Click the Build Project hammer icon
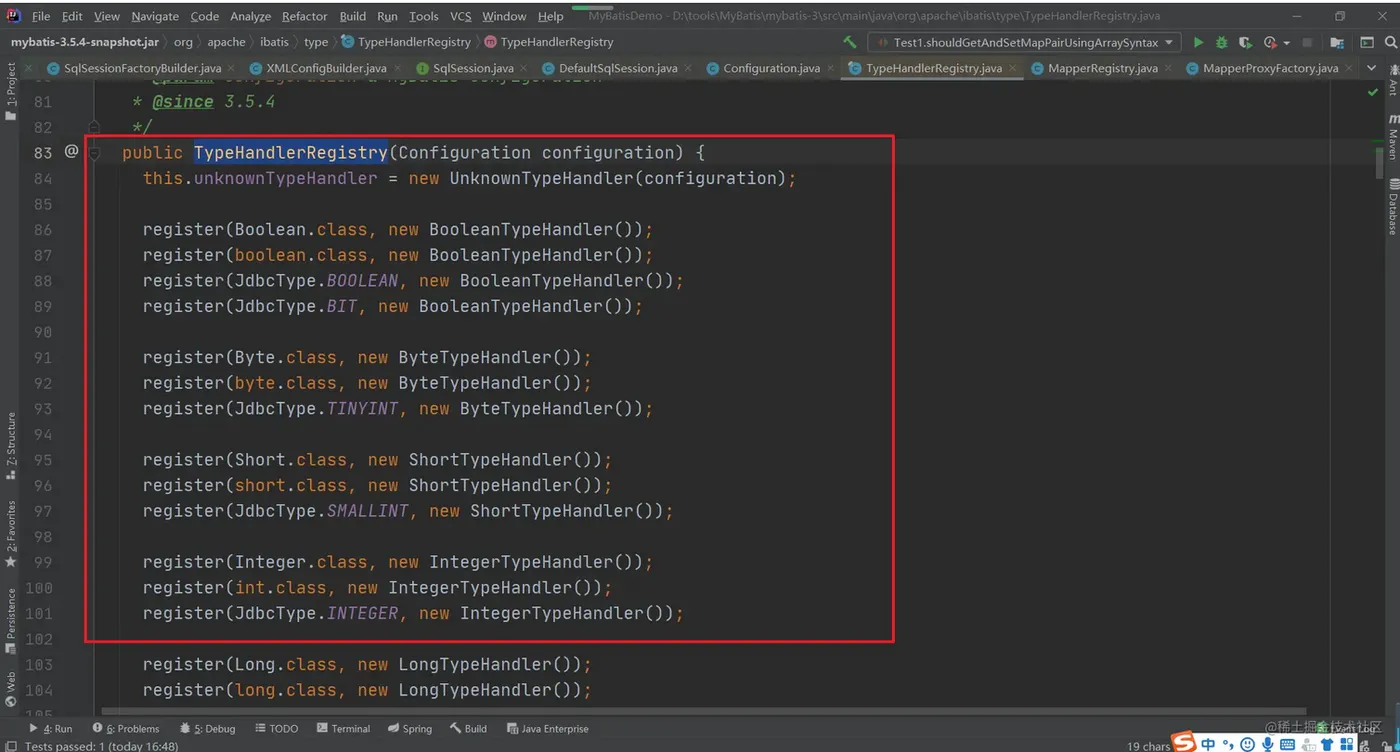The height and width of the screenshot is (752, 1400). [849, 42]
